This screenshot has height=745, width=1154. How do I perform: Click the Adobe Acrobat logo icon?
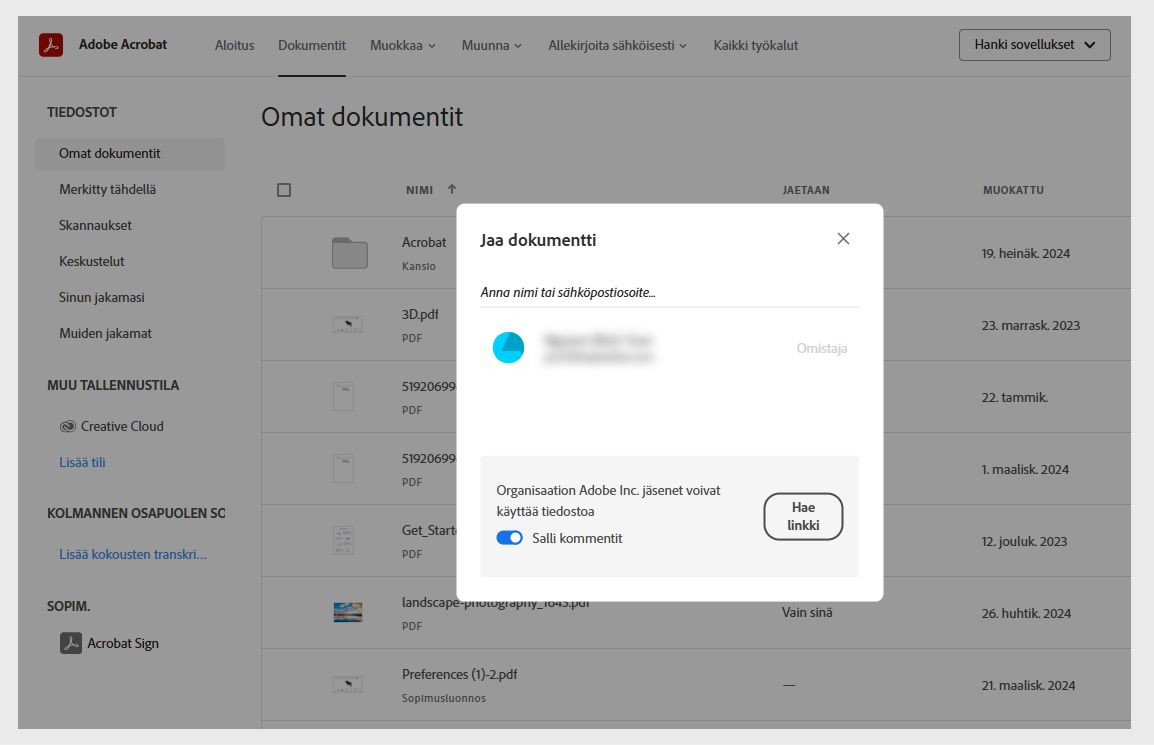pos(51,45)
